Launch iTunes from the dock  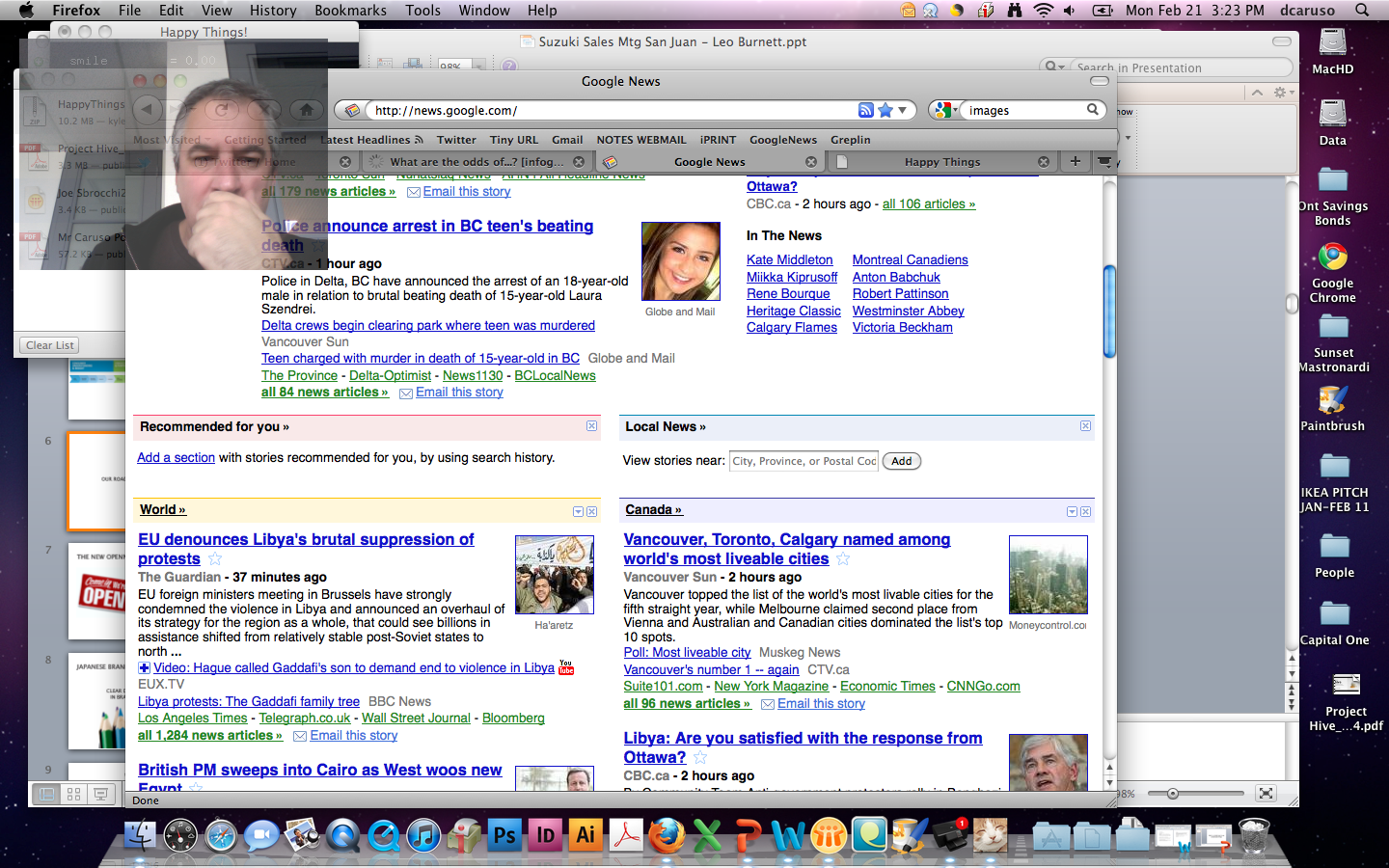423,835
